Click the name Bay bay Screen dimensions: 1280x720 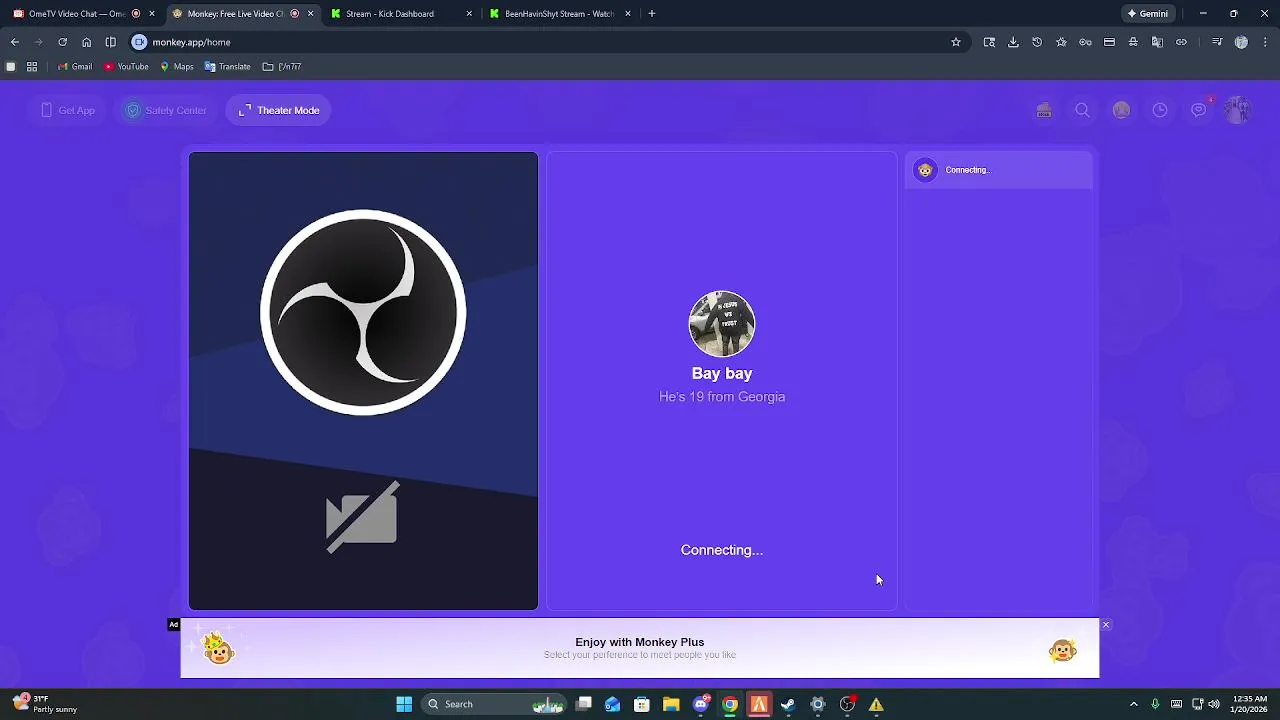coord(722,373)
